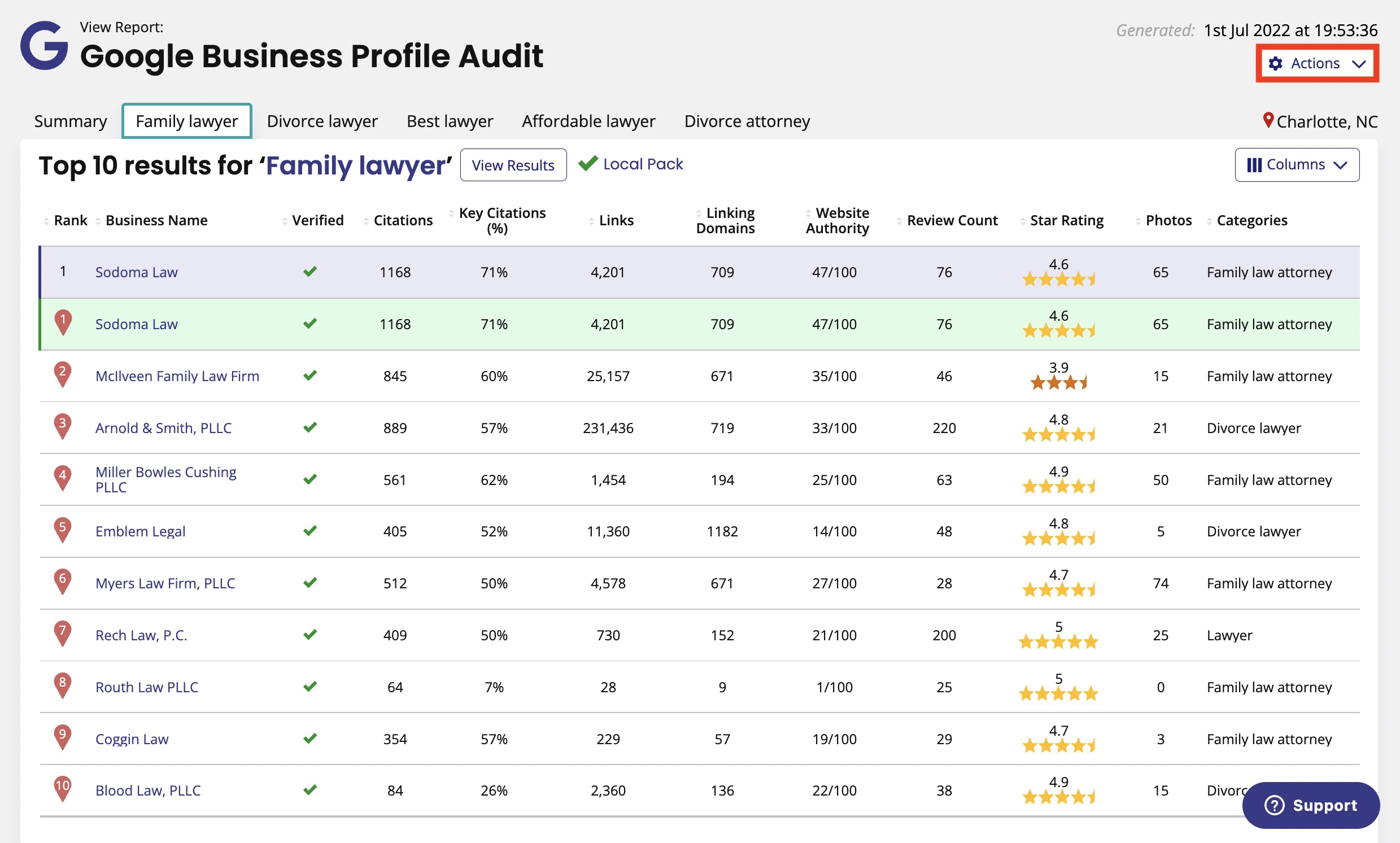The height and width of the screenshot is (843, 1400).
Task: Sort by Linking Domains column
Action: tap(726, 220)
